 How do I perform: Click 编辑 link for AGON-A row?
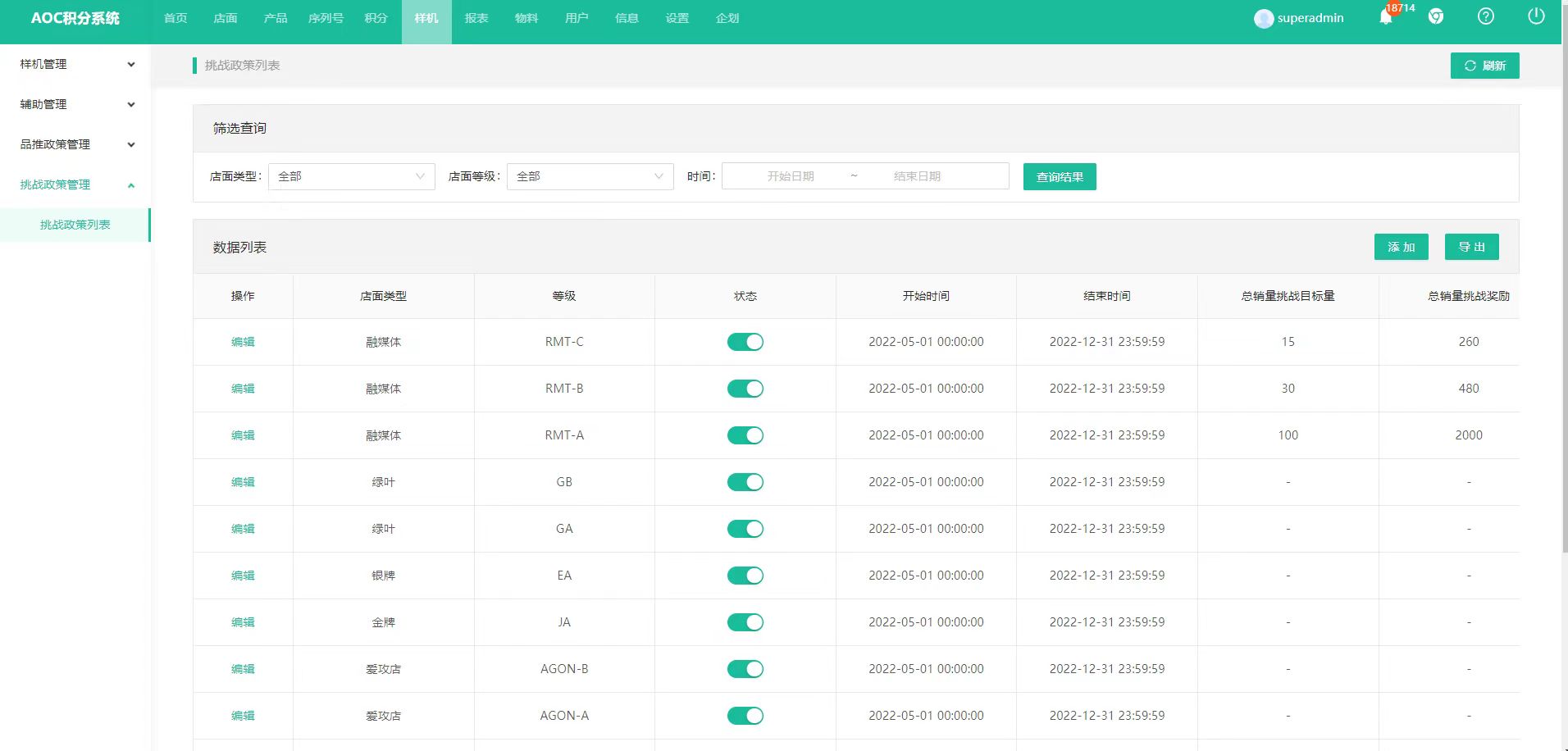click(243, 716)
